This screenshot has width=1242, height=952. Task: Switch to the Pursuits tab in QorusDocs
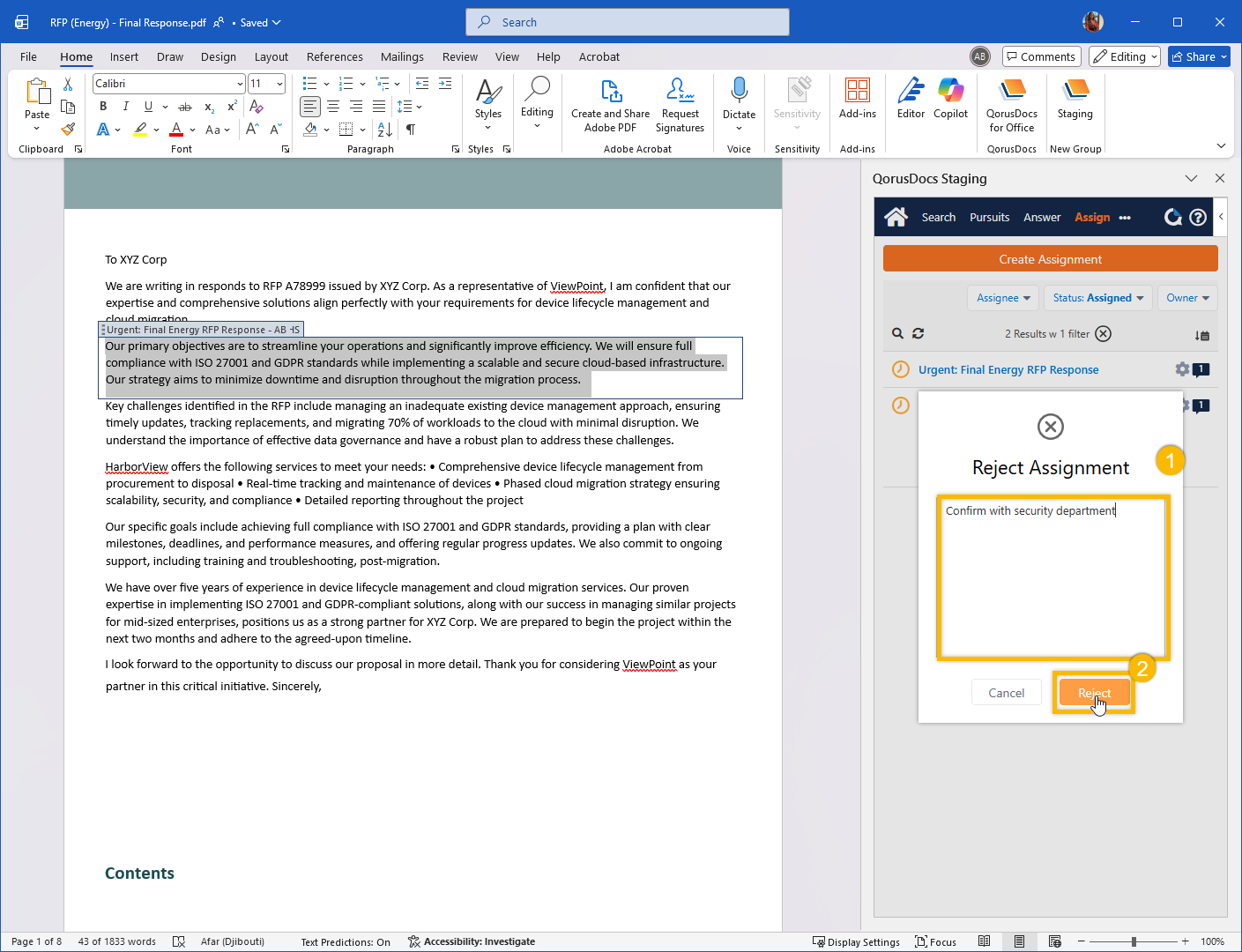pos(989,218)
